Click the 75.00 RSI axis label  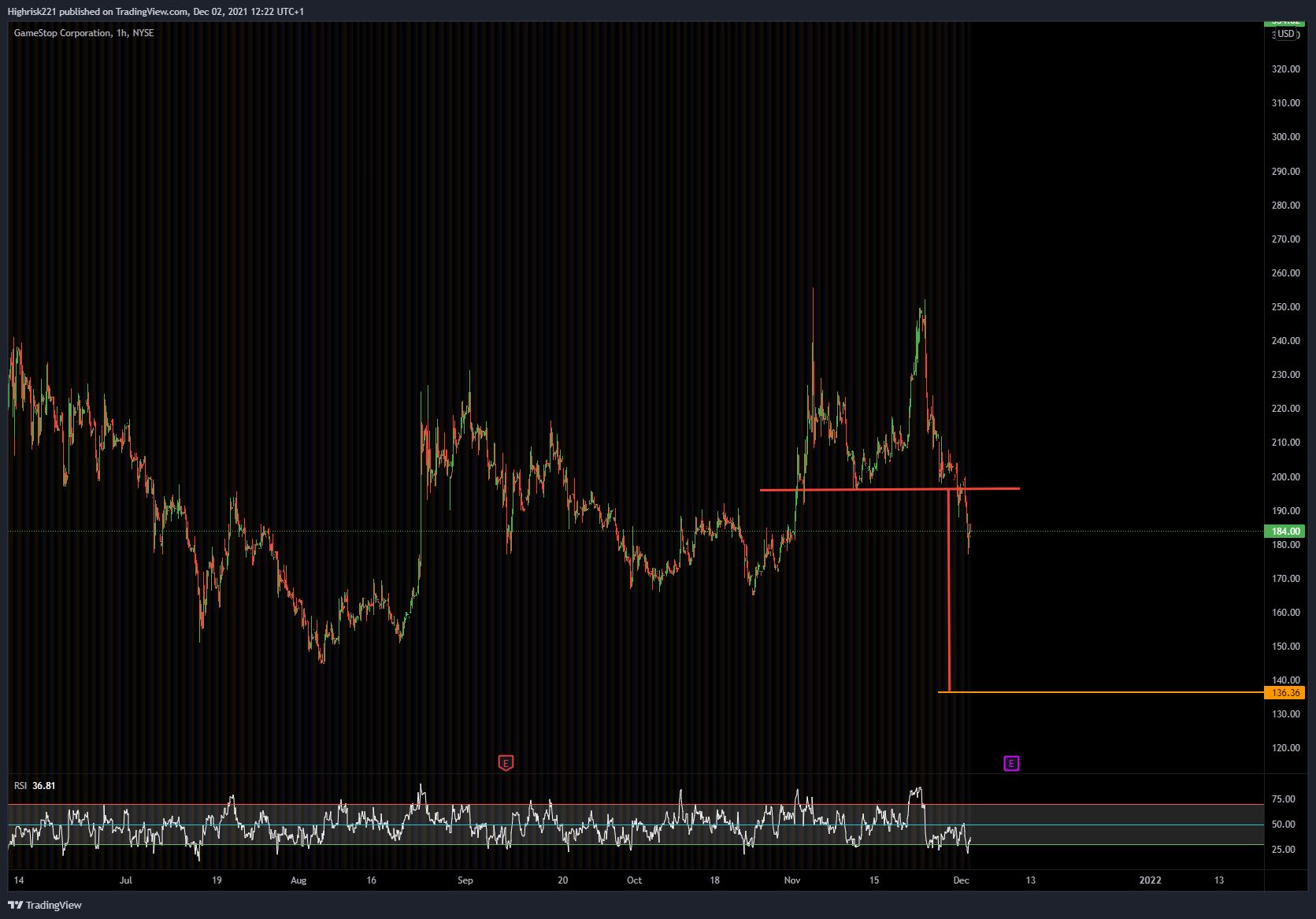coord(1284,799)
